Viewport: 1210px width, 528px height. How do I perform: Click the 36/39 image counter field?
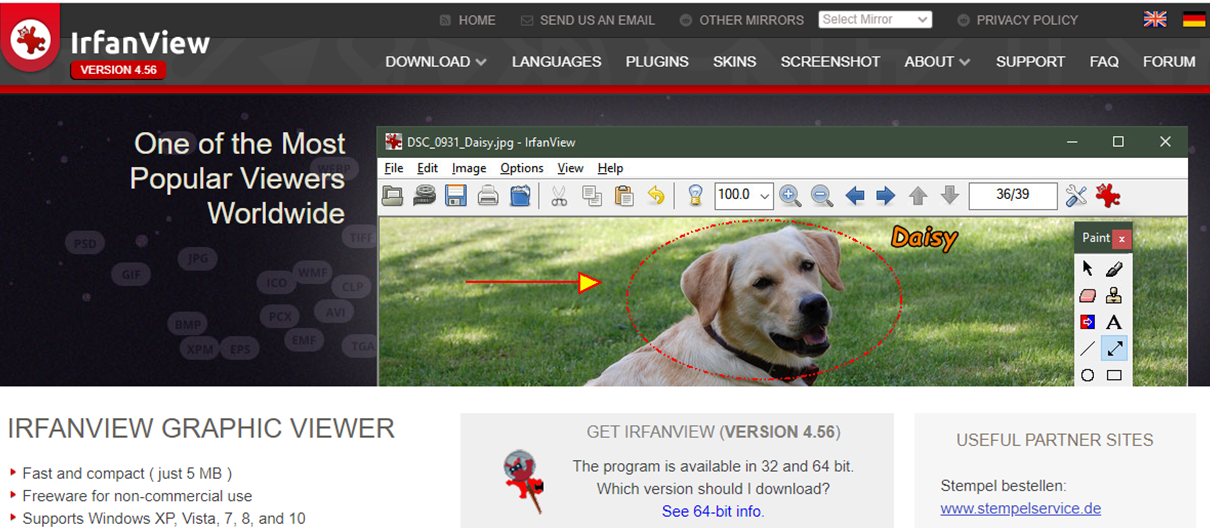click(1013, 195)
